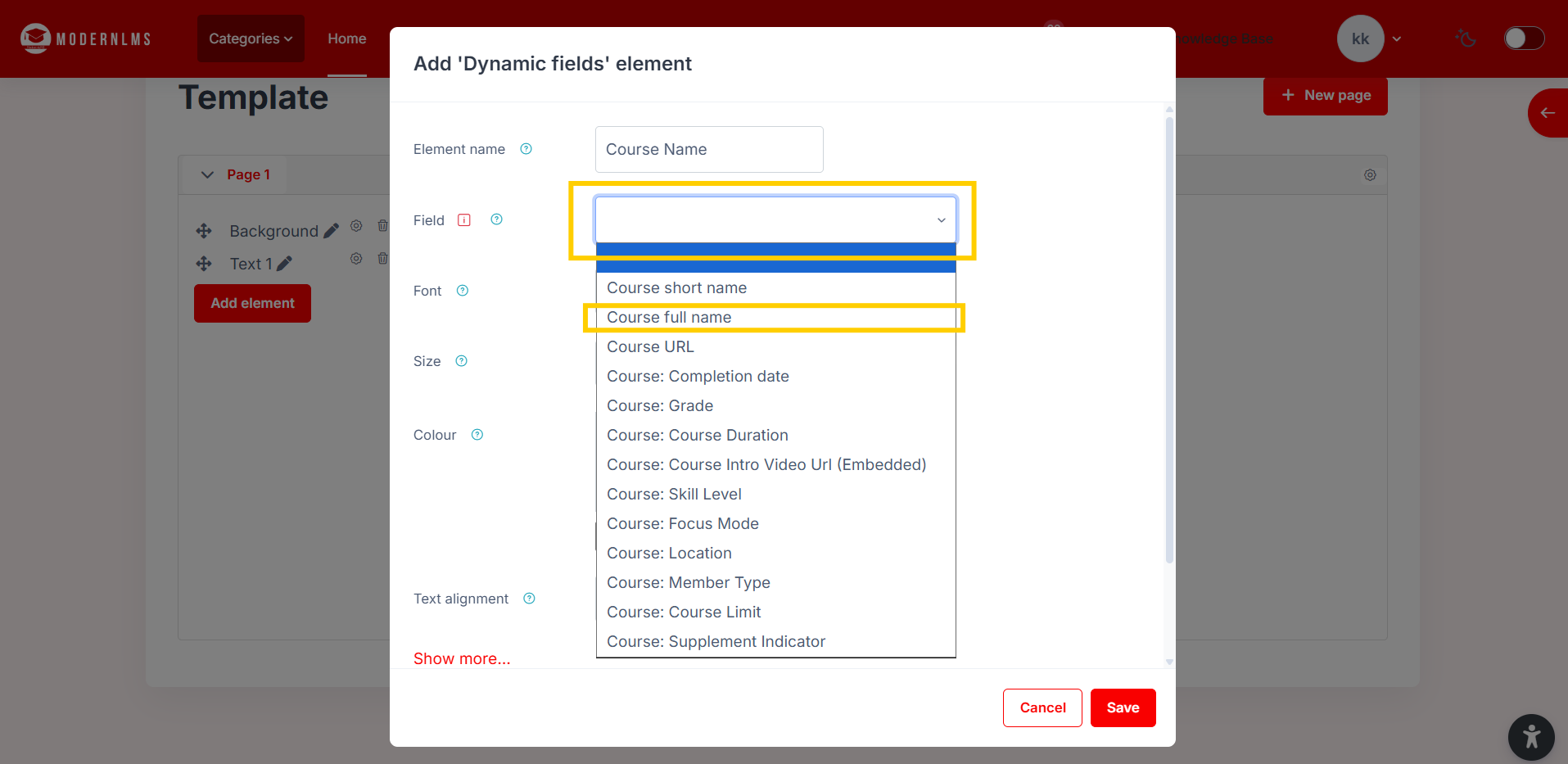Open help icon for Colour
The height and width of the screenshot is (764, 1568).
[x=477, y=435]
